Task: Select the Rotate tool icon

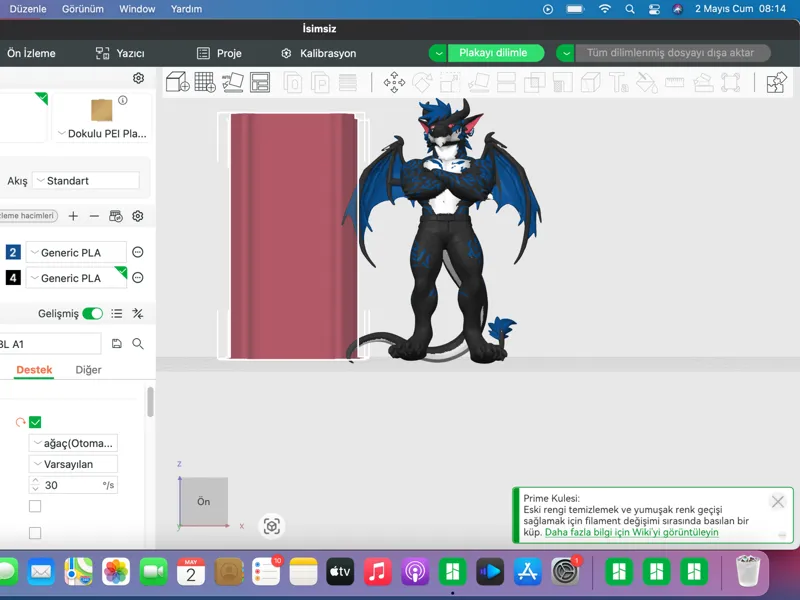Action: (x=422, y=82)
